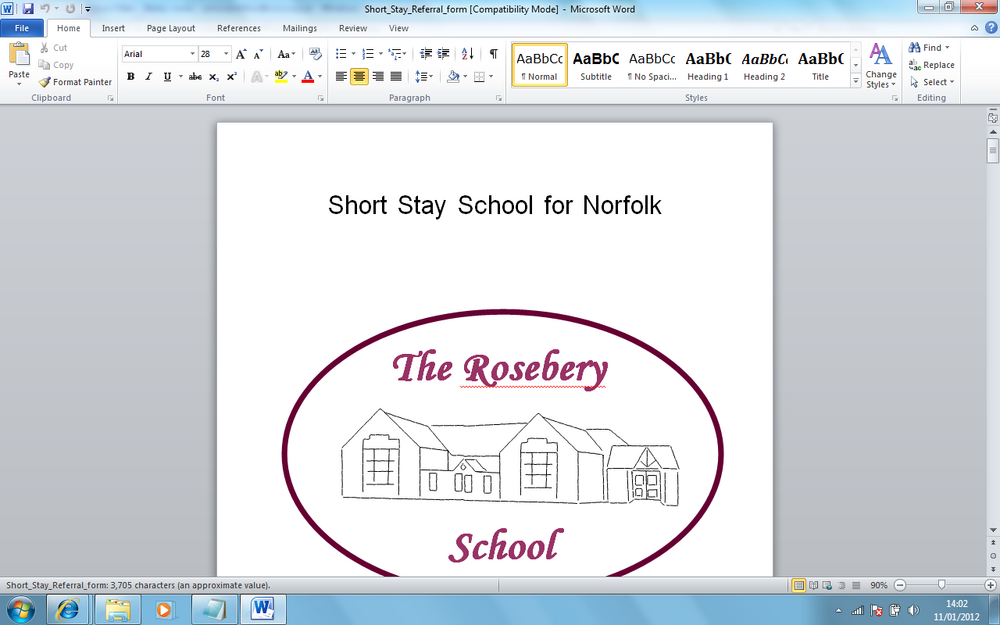Click the Increase Indent icon
The image size is (1000, 625).
(x=443, y=54)
